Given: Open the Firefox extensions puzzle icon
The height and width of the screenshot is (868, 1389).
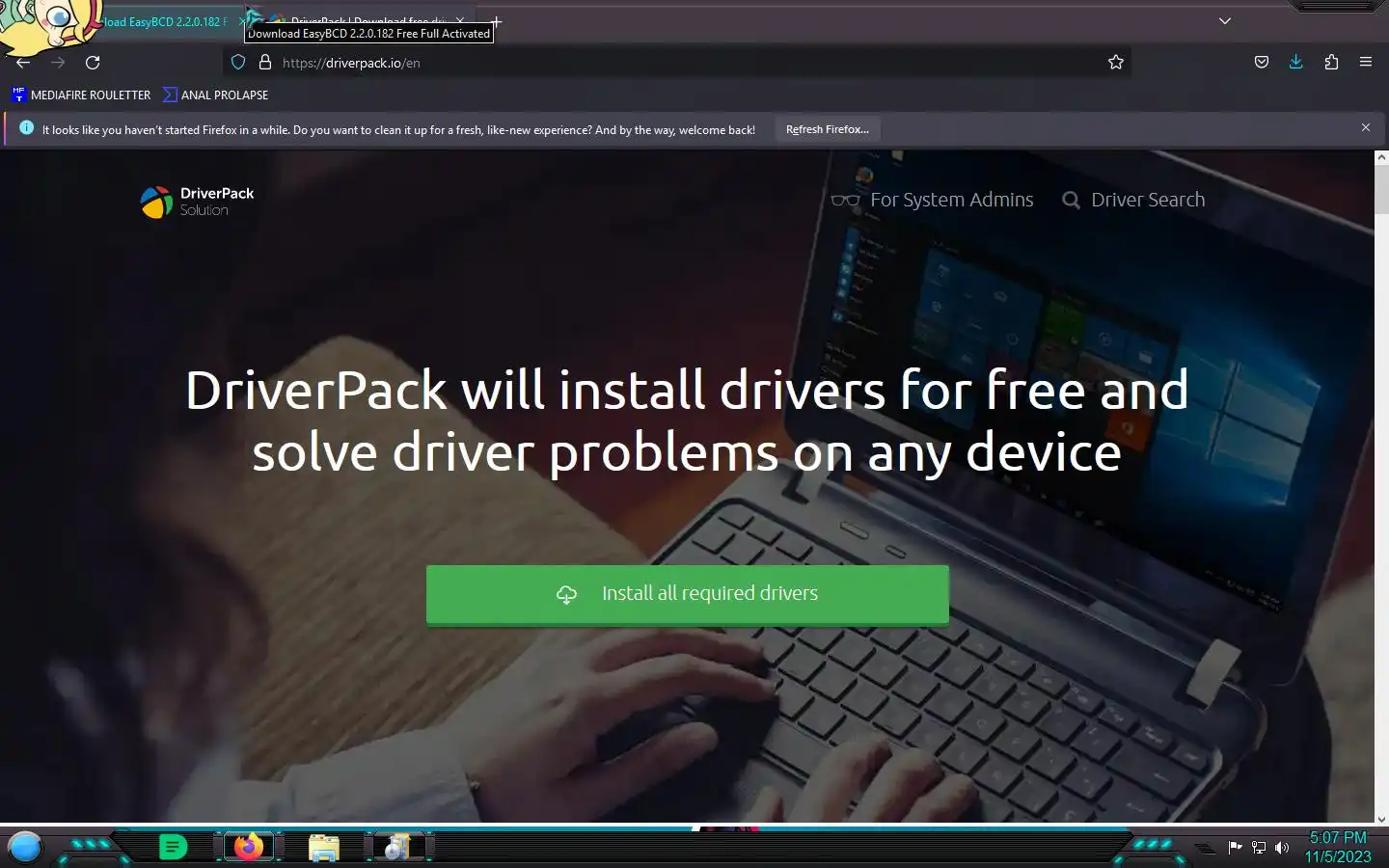Looking at the screenshot, I should (1331, 63).
